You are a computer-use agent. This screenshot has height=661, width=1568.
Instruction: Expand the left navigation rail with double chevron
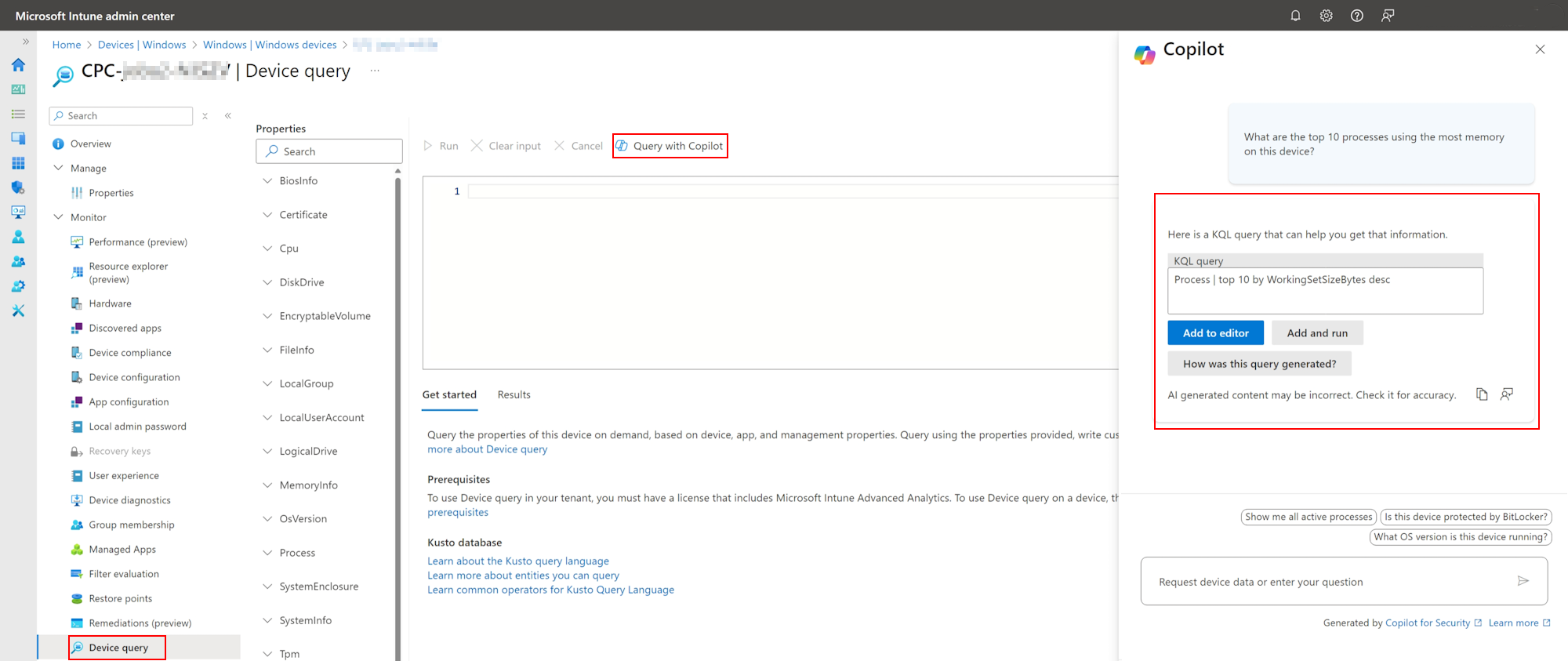click(26, 42)
